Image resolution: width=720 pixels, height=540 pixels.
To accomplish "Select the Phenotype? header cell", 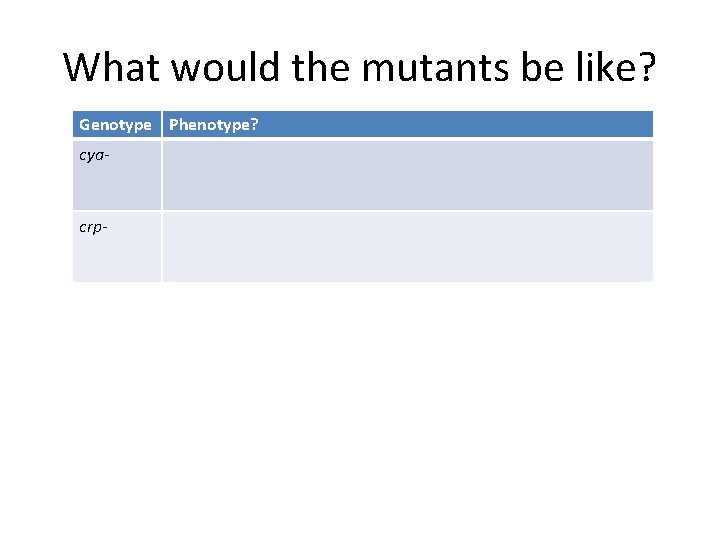I will pos(214,125).
